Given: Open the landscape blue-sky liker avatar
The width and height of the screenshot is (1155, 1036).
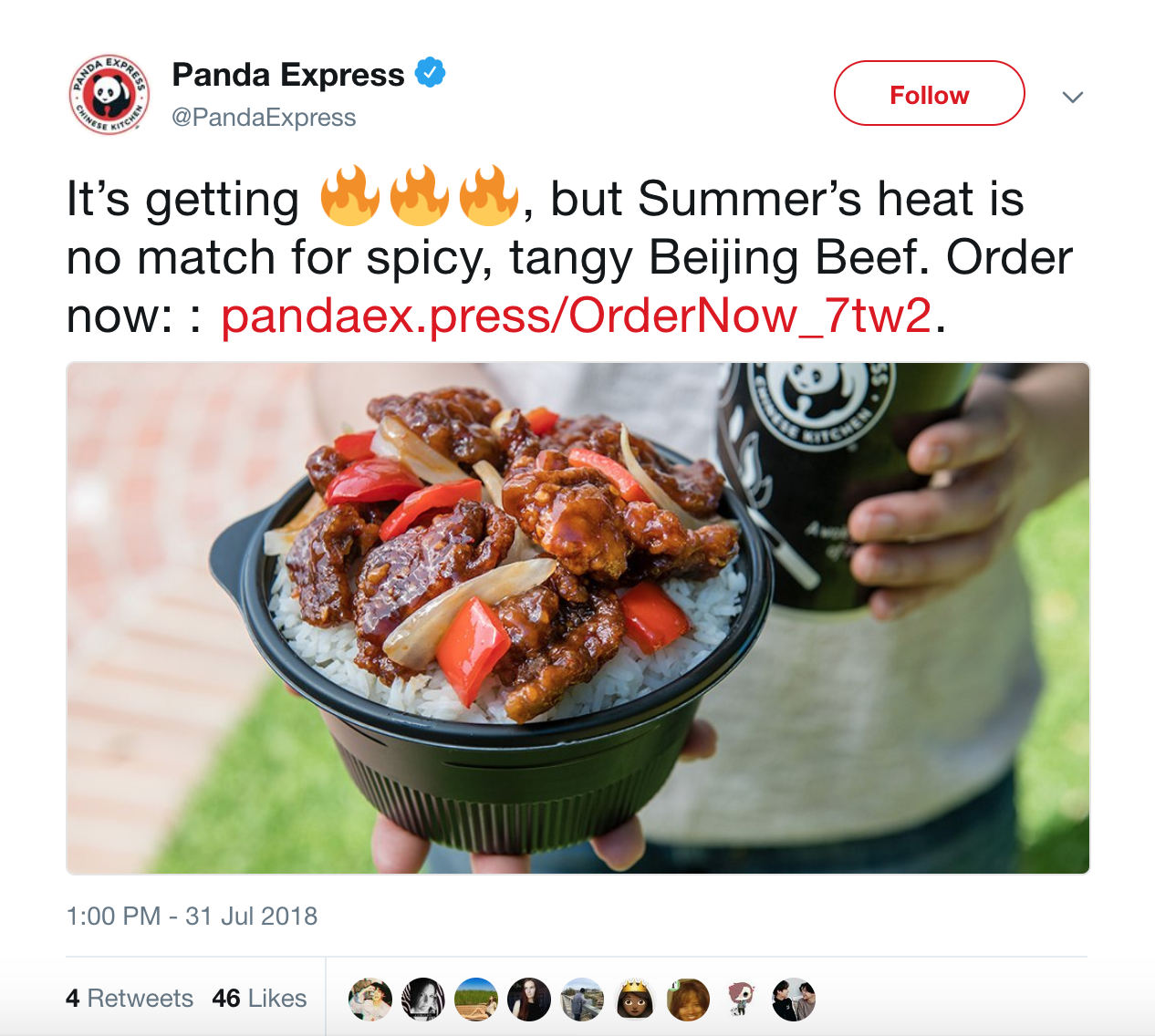Looking at the screenshot, I should (x=476, y=1000).
